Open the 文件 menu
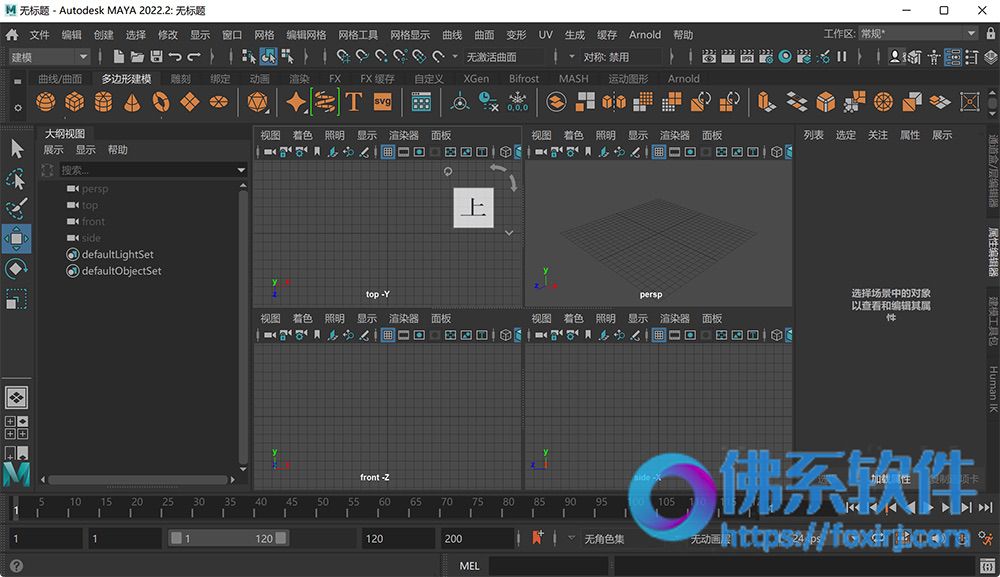Viewport: 1000px width, 577px height. (40, 34)
